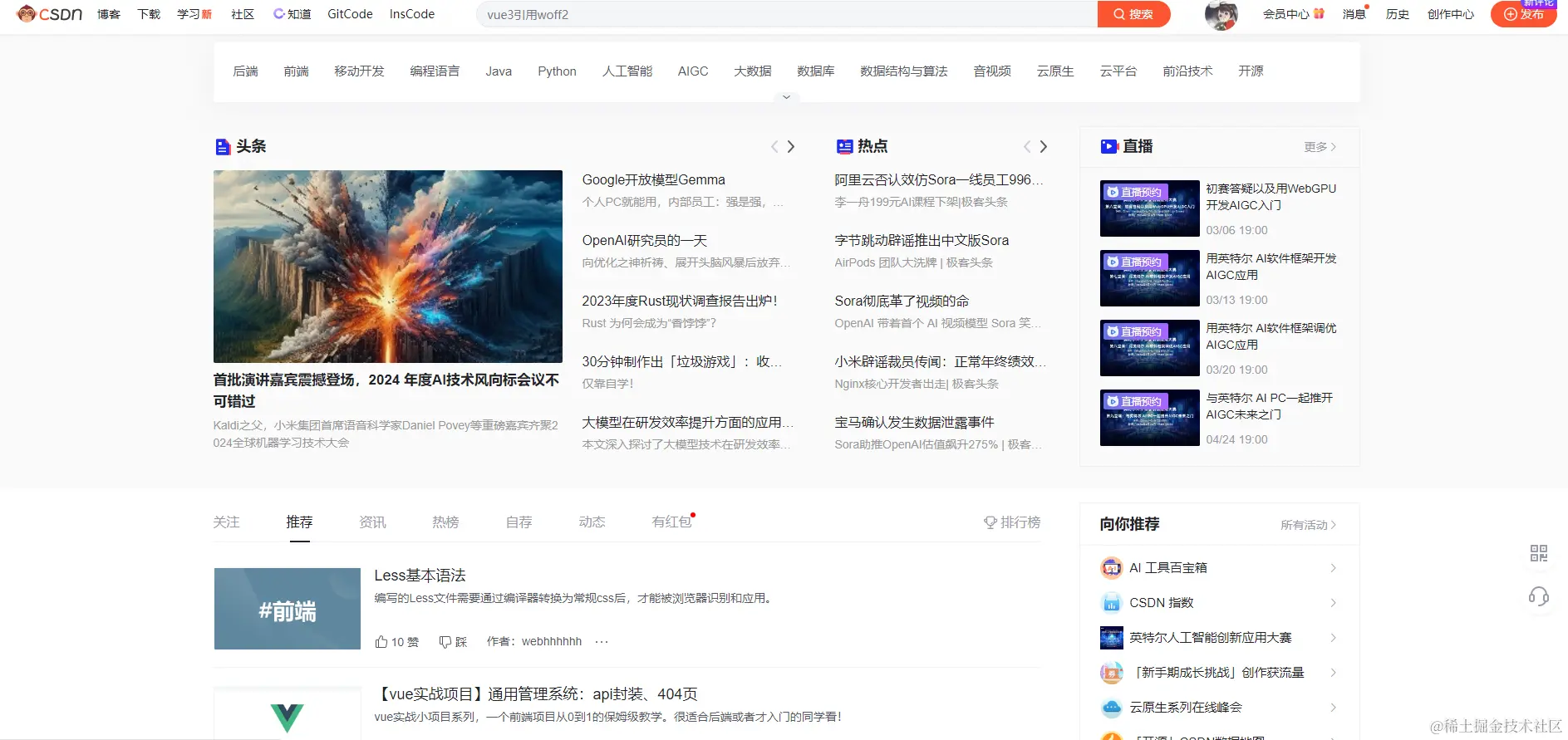Image resolution: width=1568 pixels, height=740 pixels.
Task: Select the Python category
Action: pyautogui.click(x=557, y=71)
